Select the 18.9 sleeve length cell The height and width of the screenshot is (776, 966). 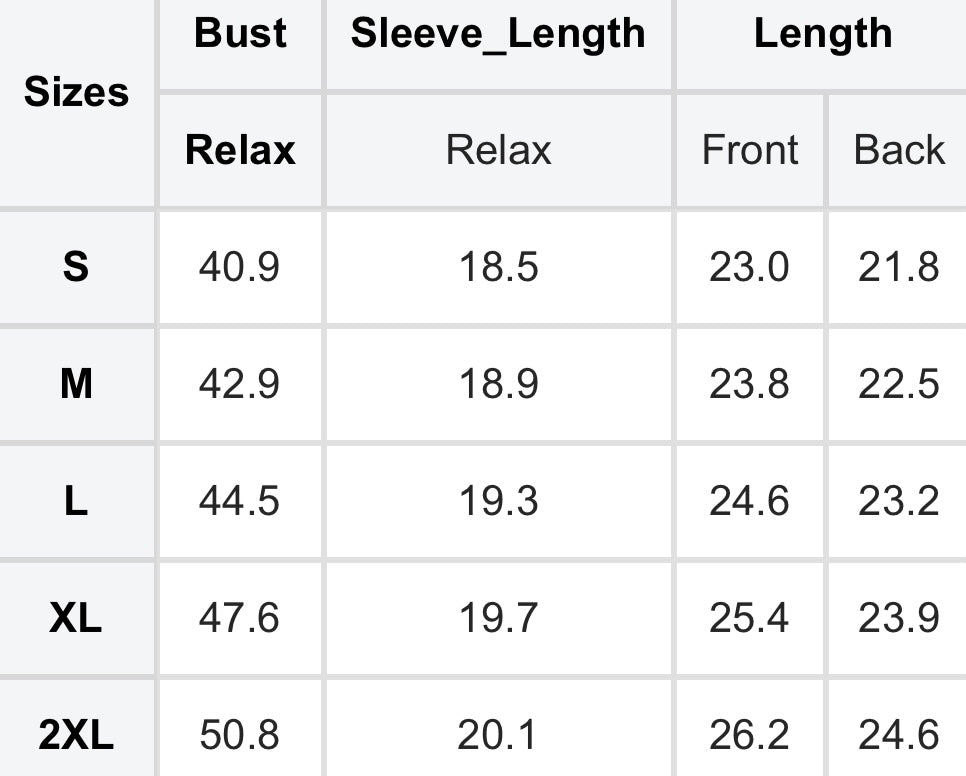pyautogui.click(x=498, y=384)
